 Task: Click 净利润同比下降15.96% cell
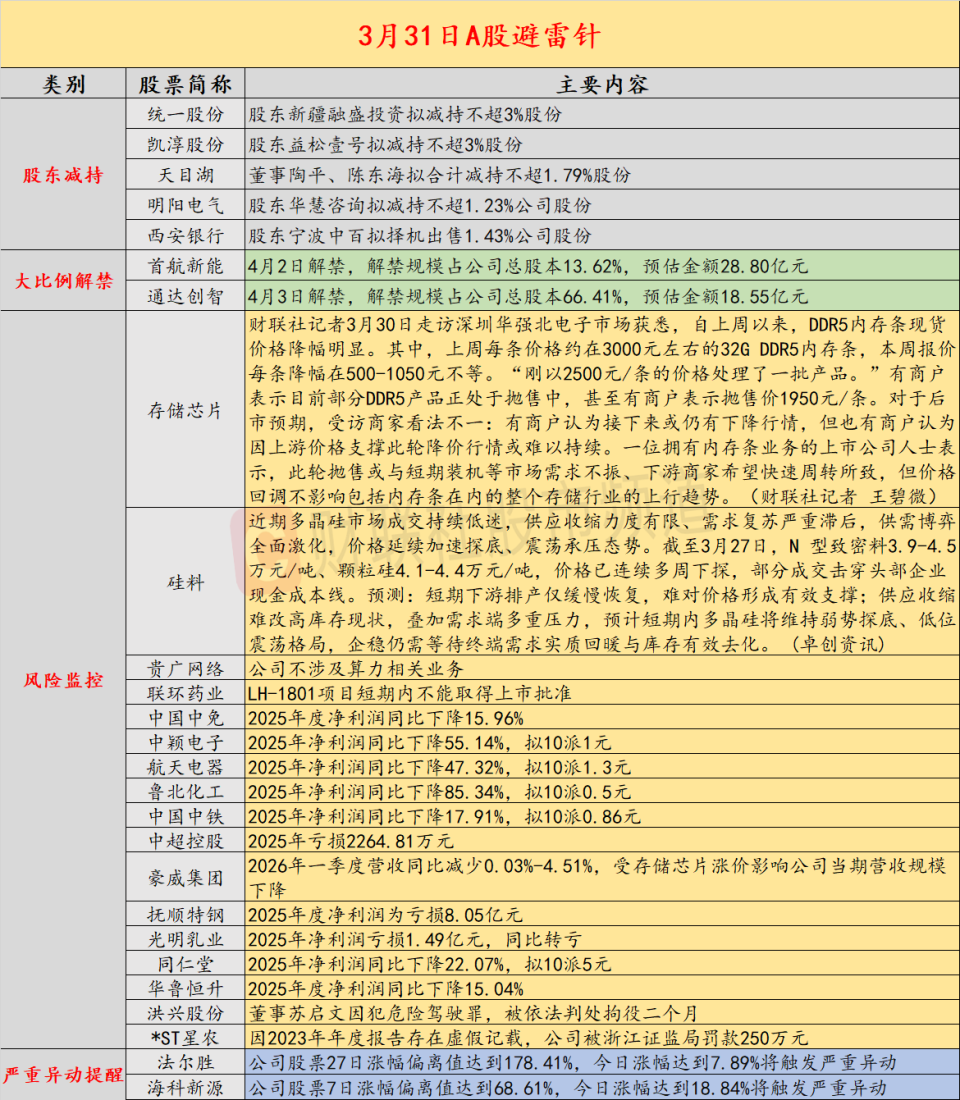point(602,717)
